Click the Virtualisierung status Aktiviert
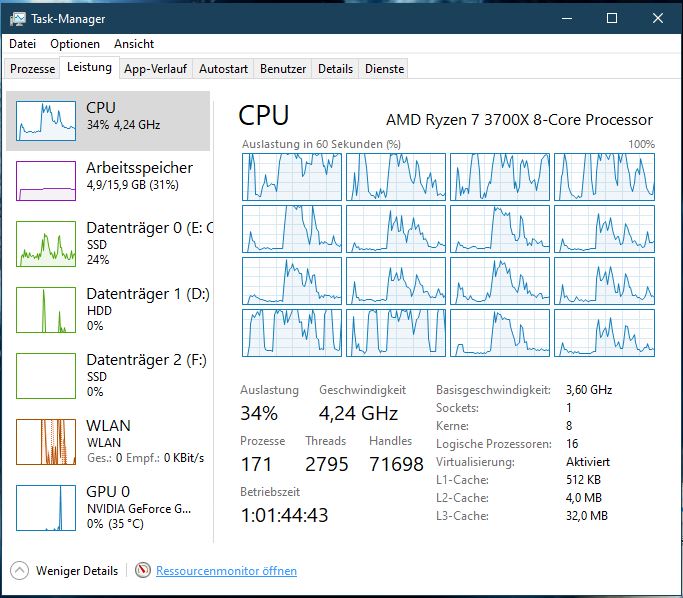The width and height of the screenshot is (683, 598). (588, 462)
